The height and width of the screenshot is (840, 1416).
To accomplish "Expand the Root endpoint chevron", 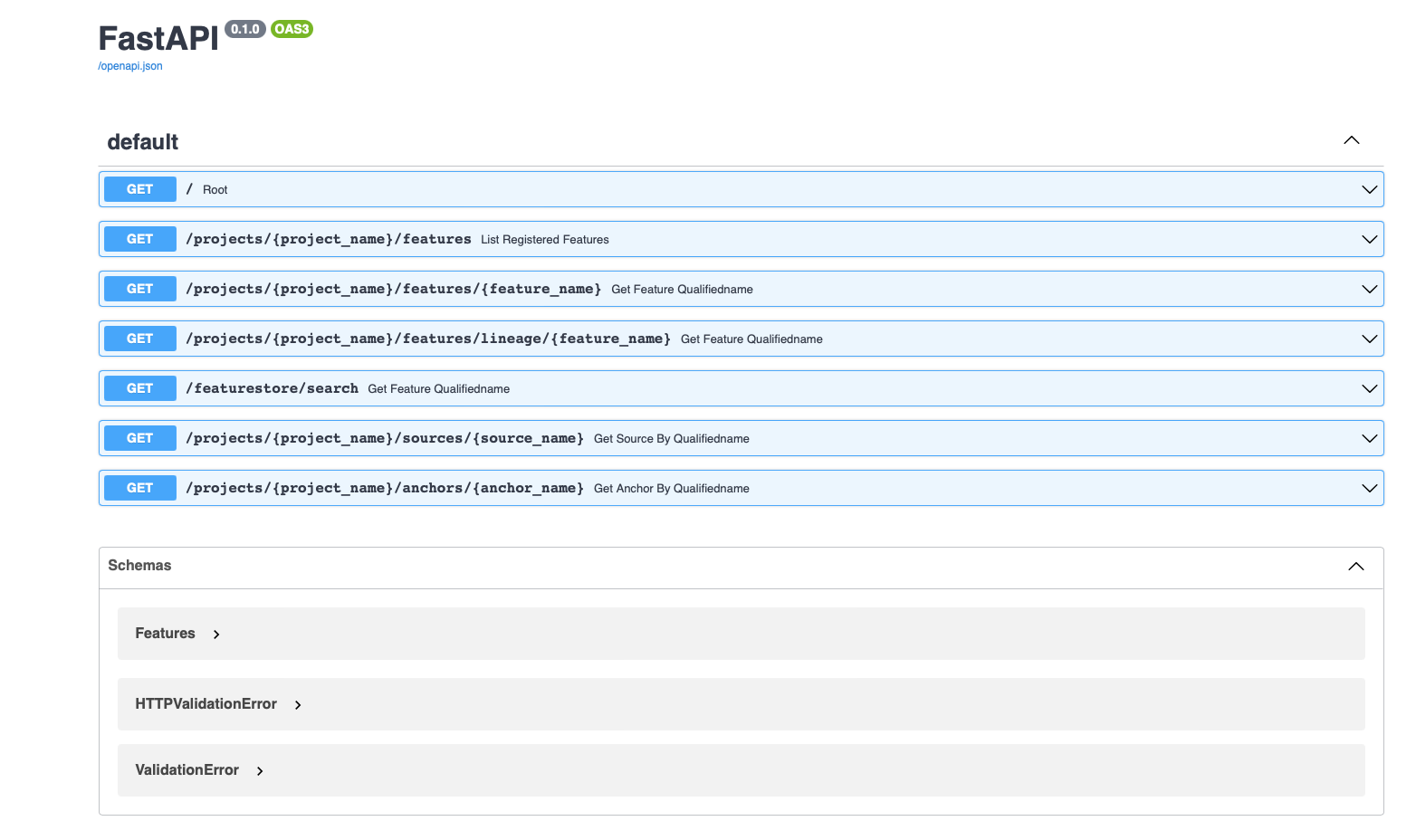I will click(1370, 189).
